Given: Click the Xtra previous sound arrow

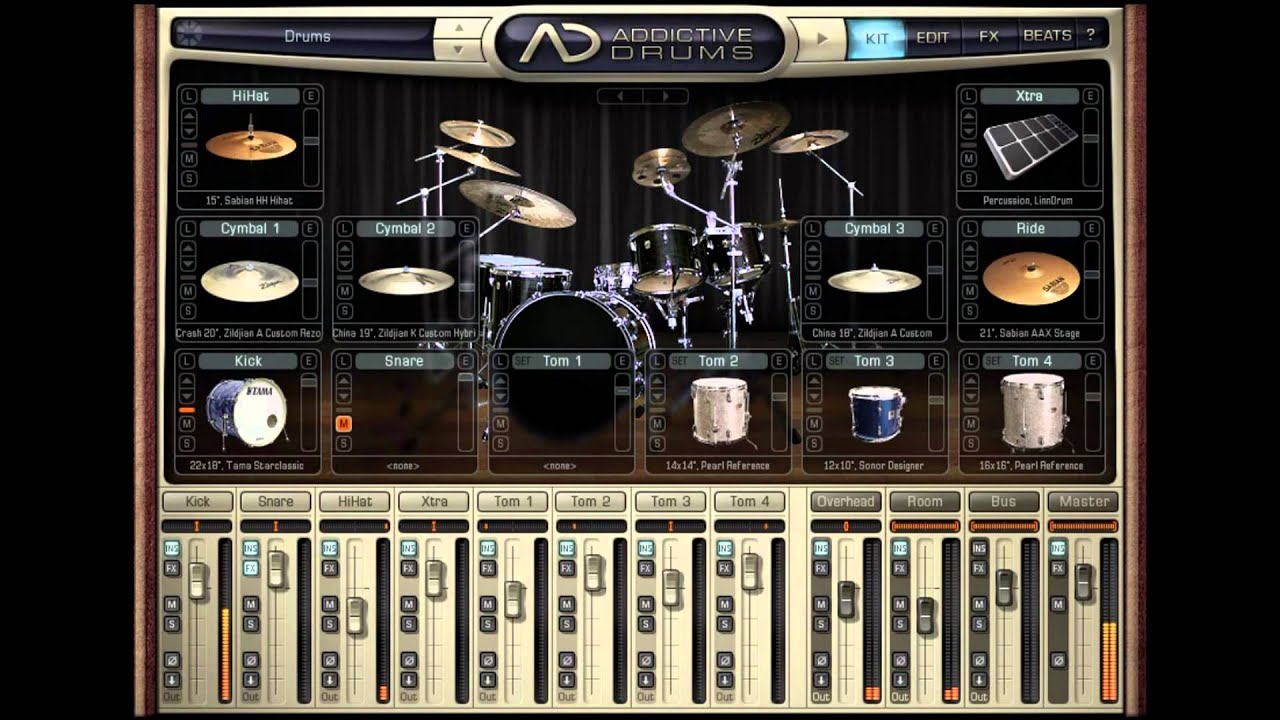Looking at the screenshot, I should coord(967,116).
